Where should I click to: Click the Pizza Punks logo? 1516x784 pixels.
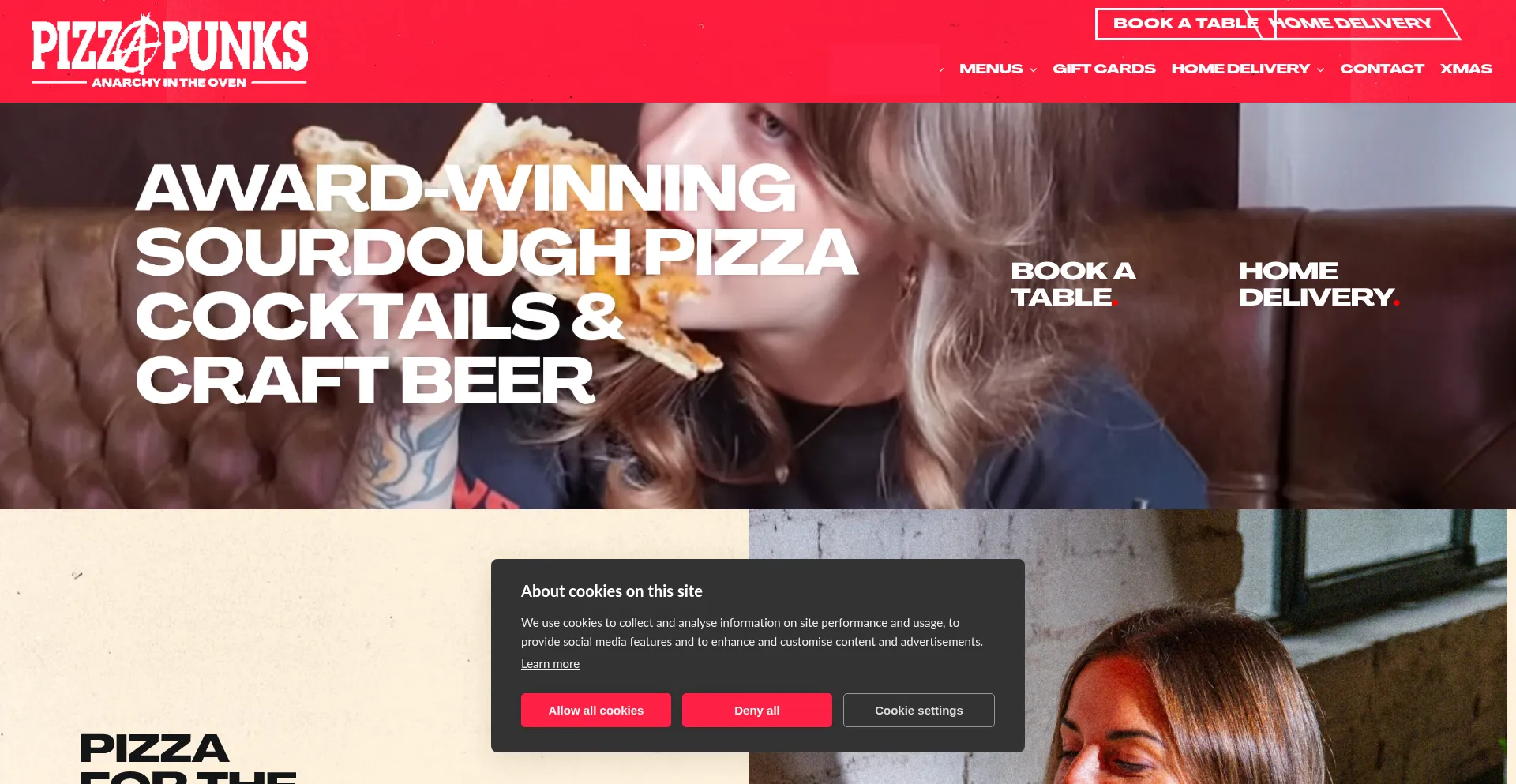pos(169,51)
